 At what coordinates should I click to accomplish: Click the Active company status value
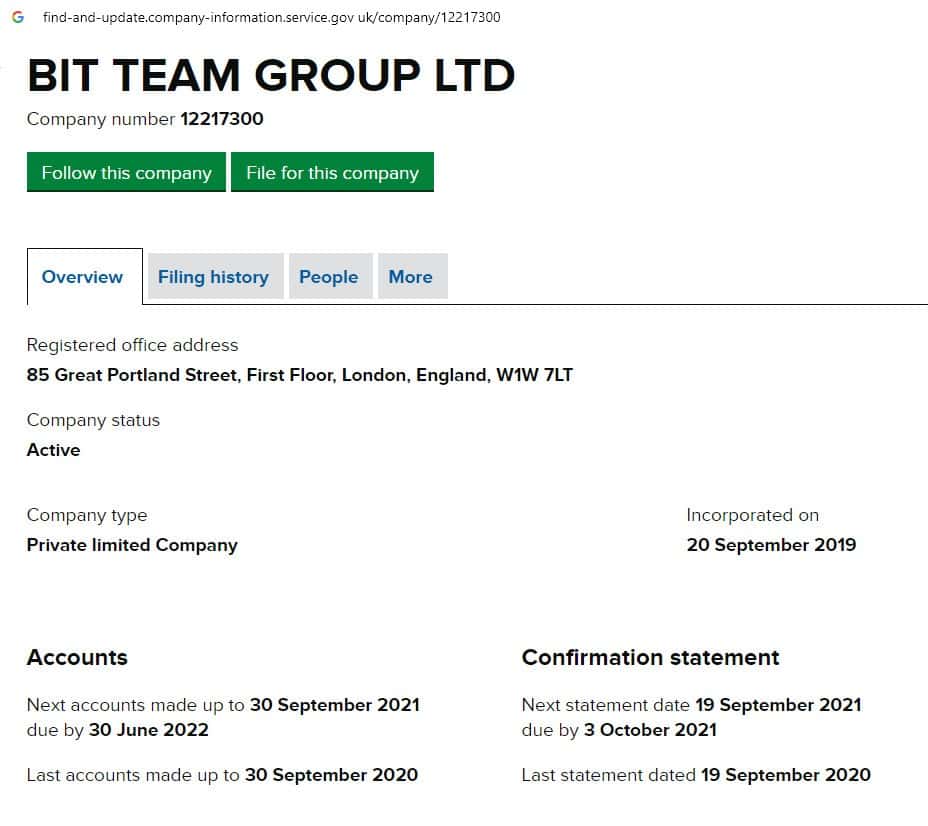click(x=54, y=450)
